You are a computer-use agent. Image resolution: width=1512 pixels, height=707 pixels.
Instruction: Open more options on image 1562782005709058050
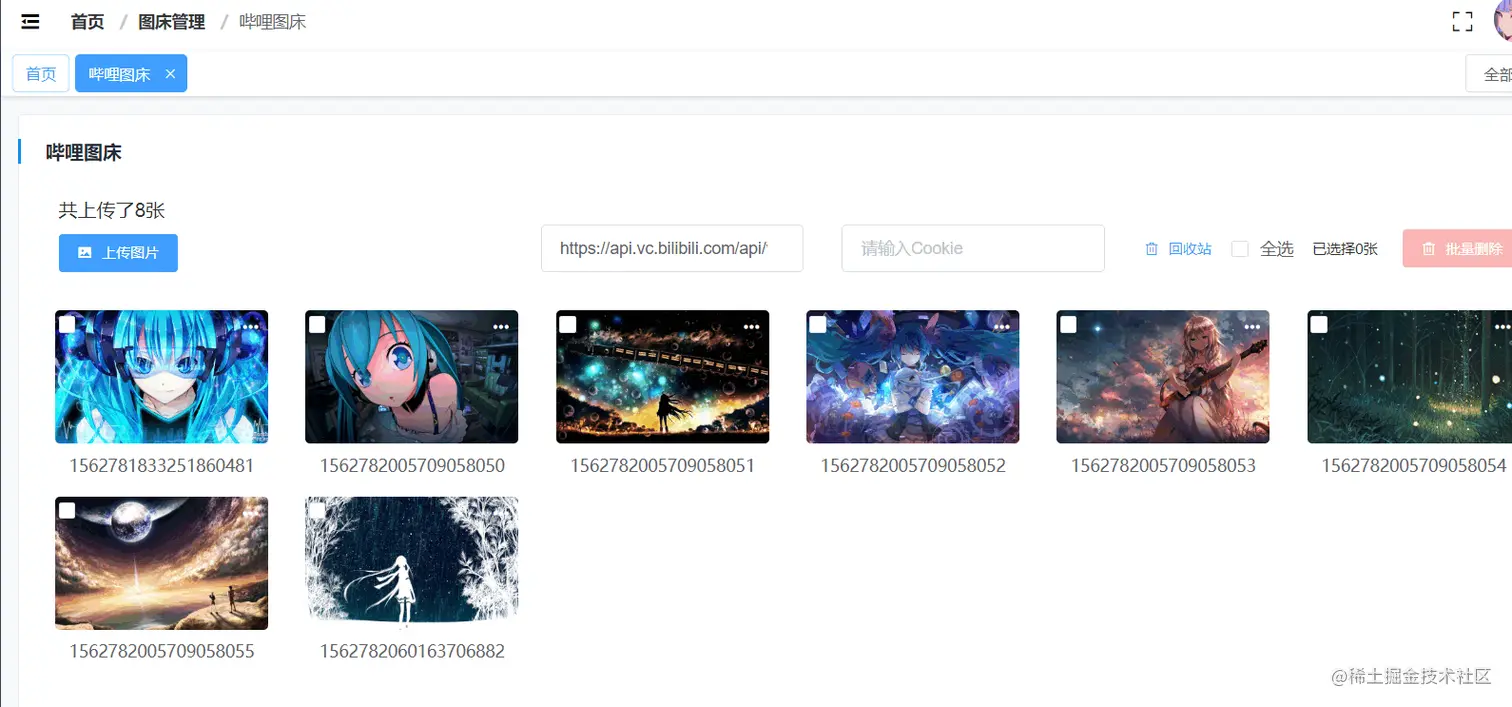pyautogui.click(x=501, y=326)
